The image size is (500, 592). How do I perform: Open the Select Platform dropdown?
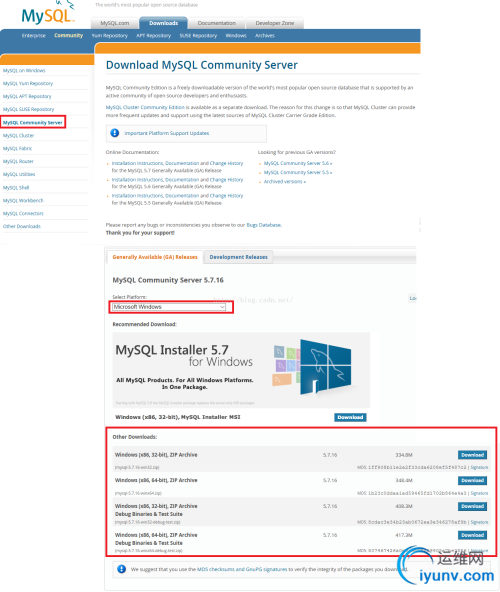169,307
